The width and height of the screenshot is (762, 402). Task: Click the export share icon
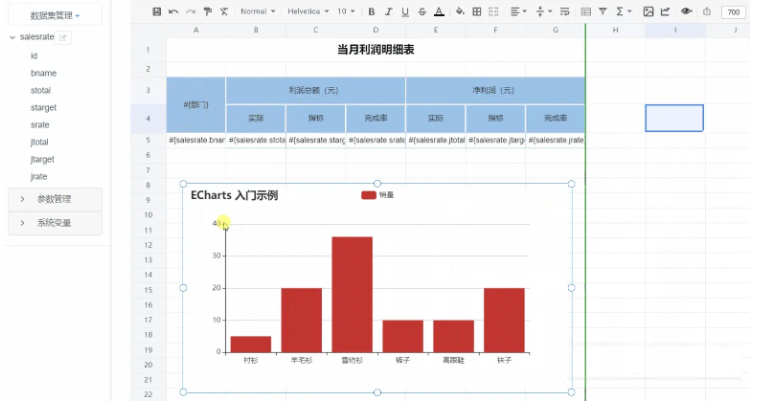707,12
